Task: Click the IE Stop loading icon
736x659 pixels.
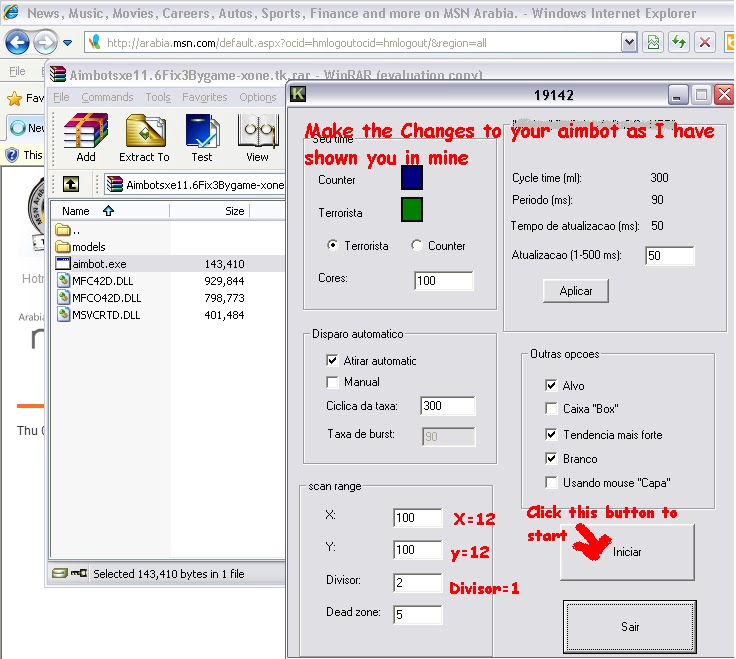Action: pyautogui.click(x=704, y=43)
